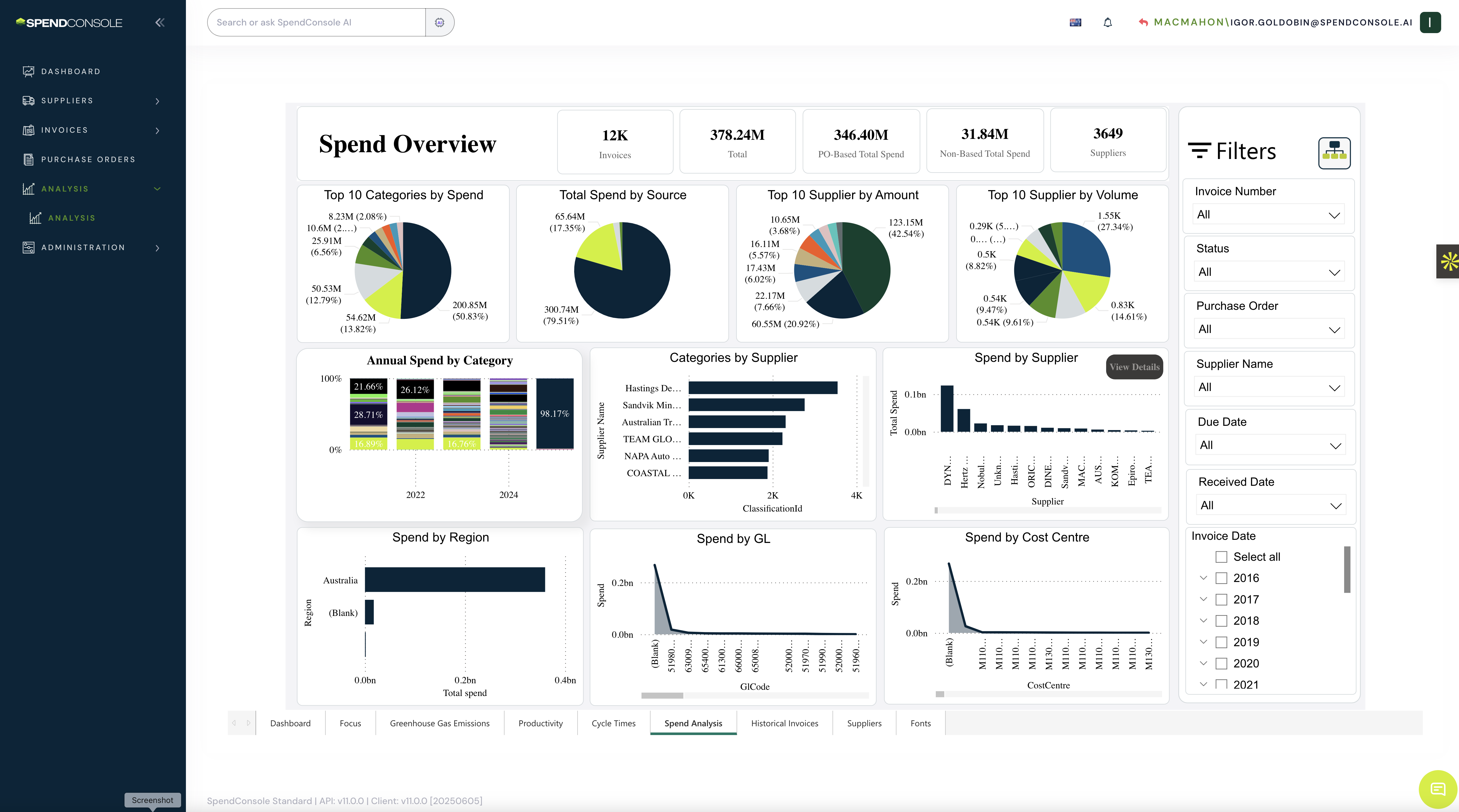
Task: Open the chat bubble widget
Action: coord(1437,789)
